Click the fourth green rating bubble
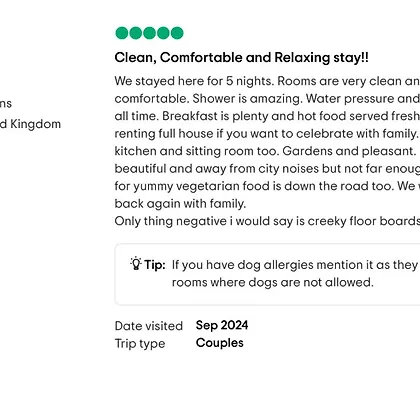 (163, 33)
